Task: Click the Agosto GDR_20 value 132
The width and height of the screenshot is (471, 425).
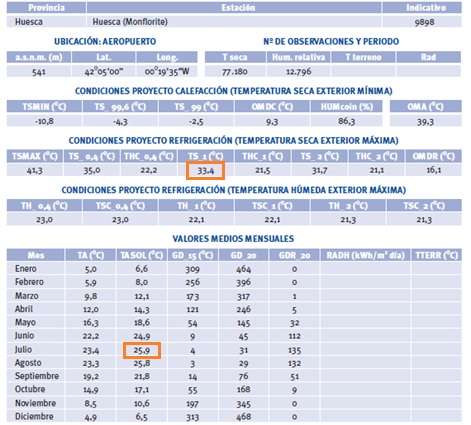Action: 294,363
